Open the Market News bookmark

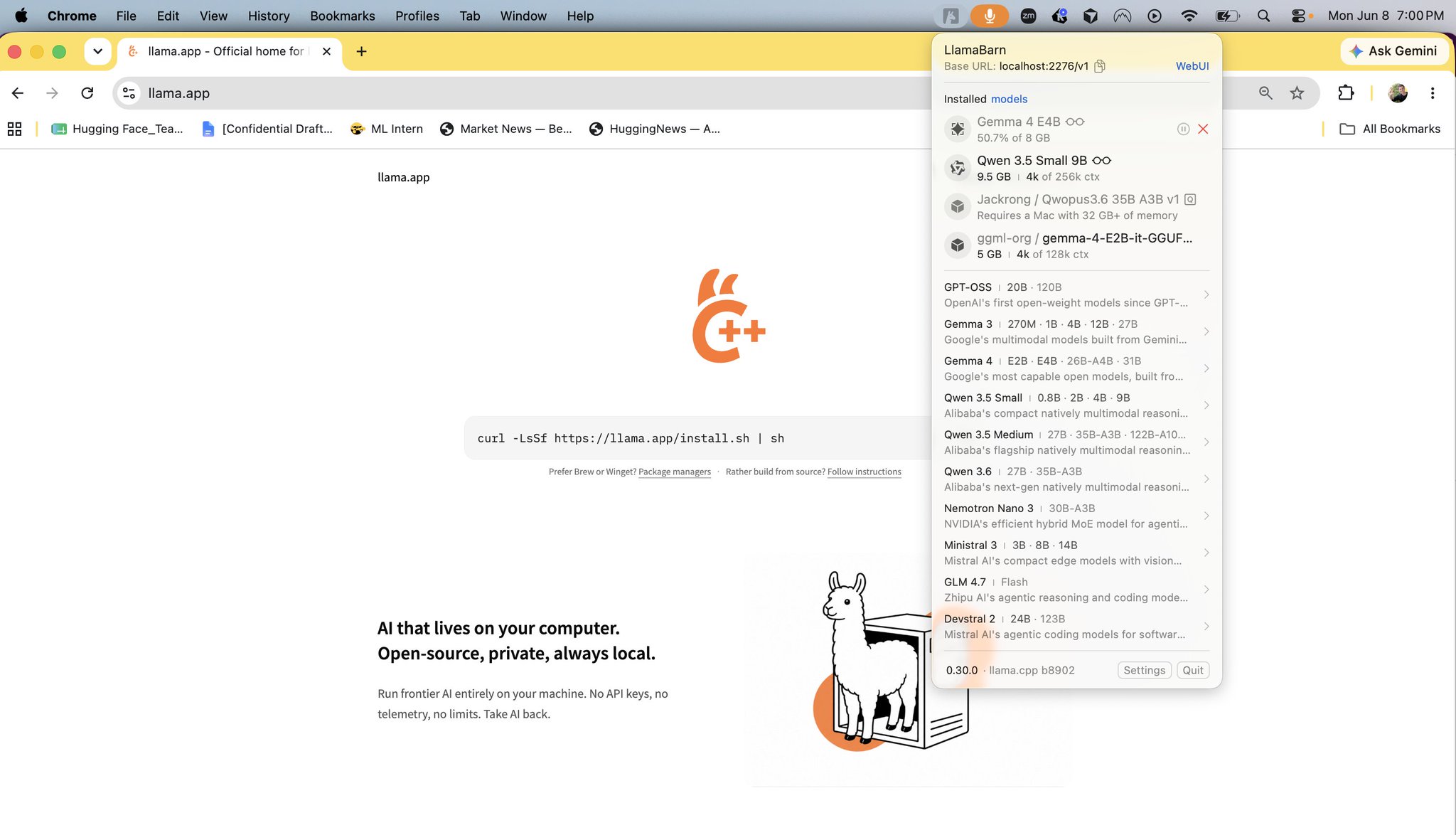click(x=506, y=129)
